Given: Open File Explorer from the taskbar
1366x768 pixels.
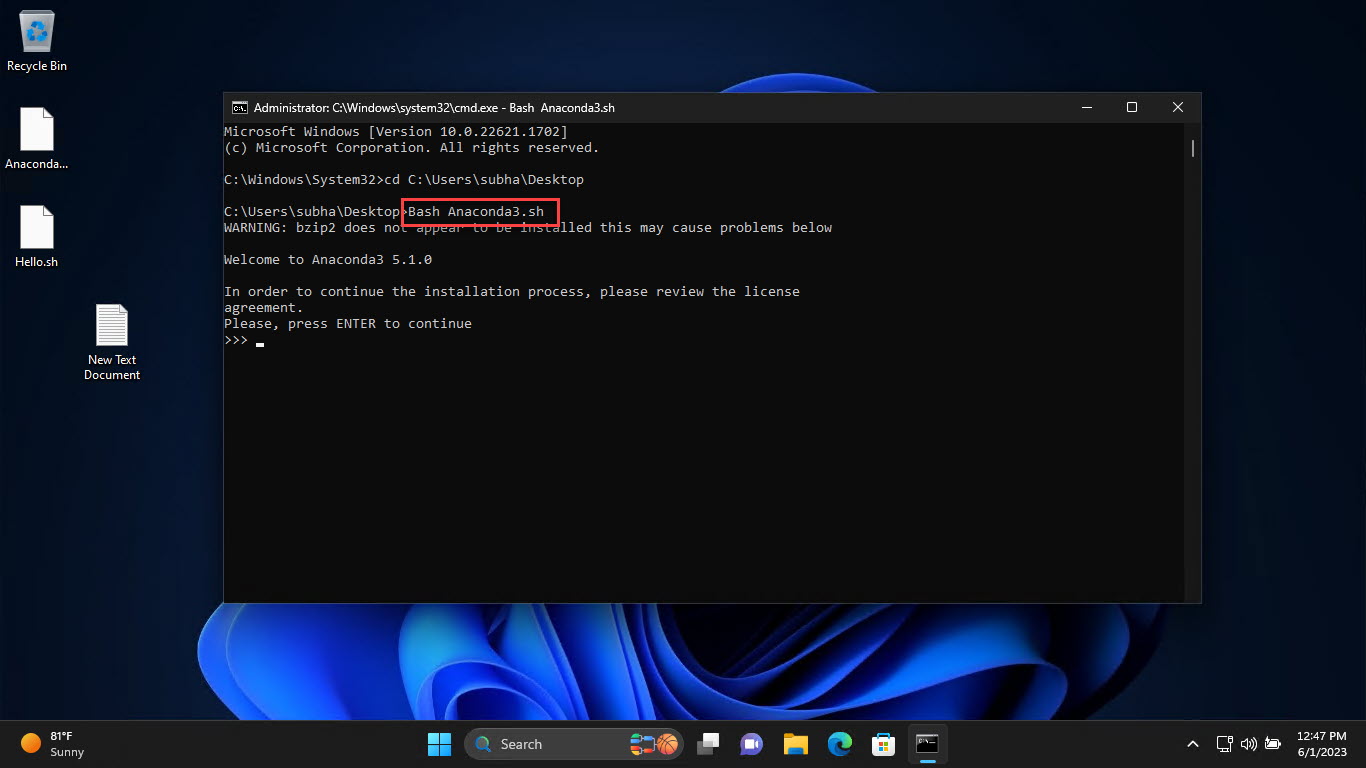Looking at the screenshot, I should coord(794,744).
